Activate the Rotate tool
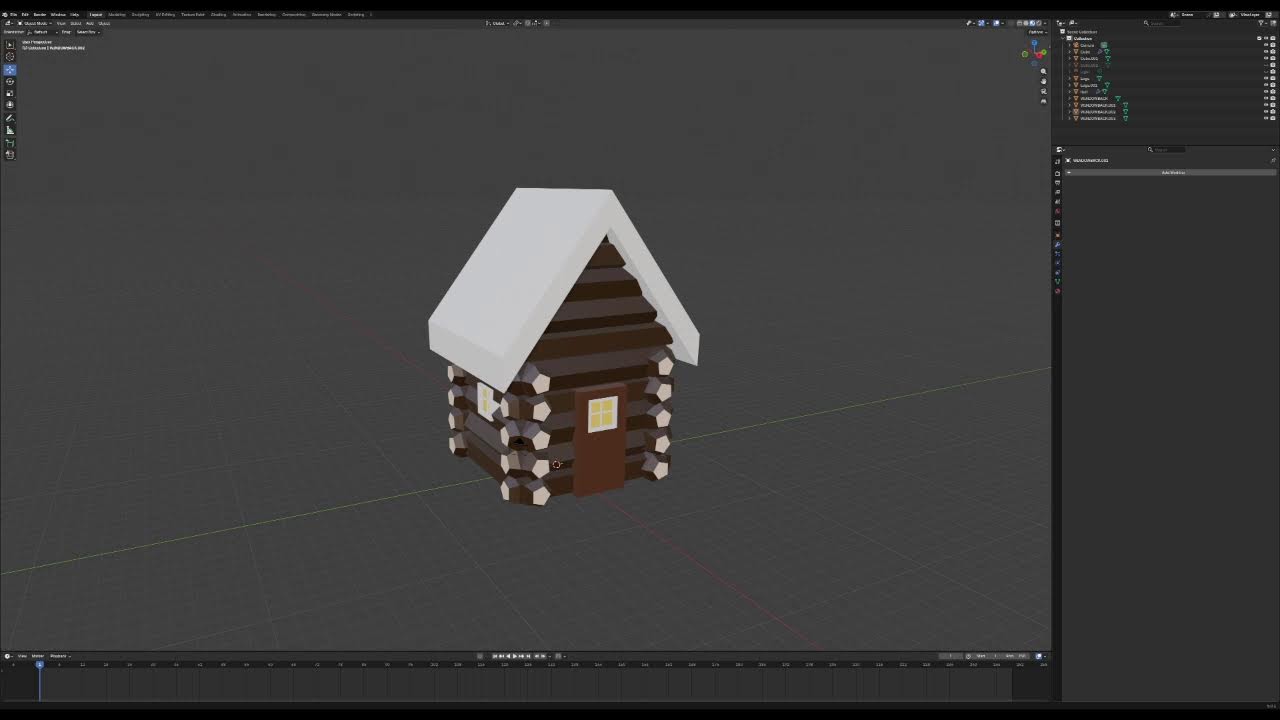1280x720 pixels. (10, 82)
